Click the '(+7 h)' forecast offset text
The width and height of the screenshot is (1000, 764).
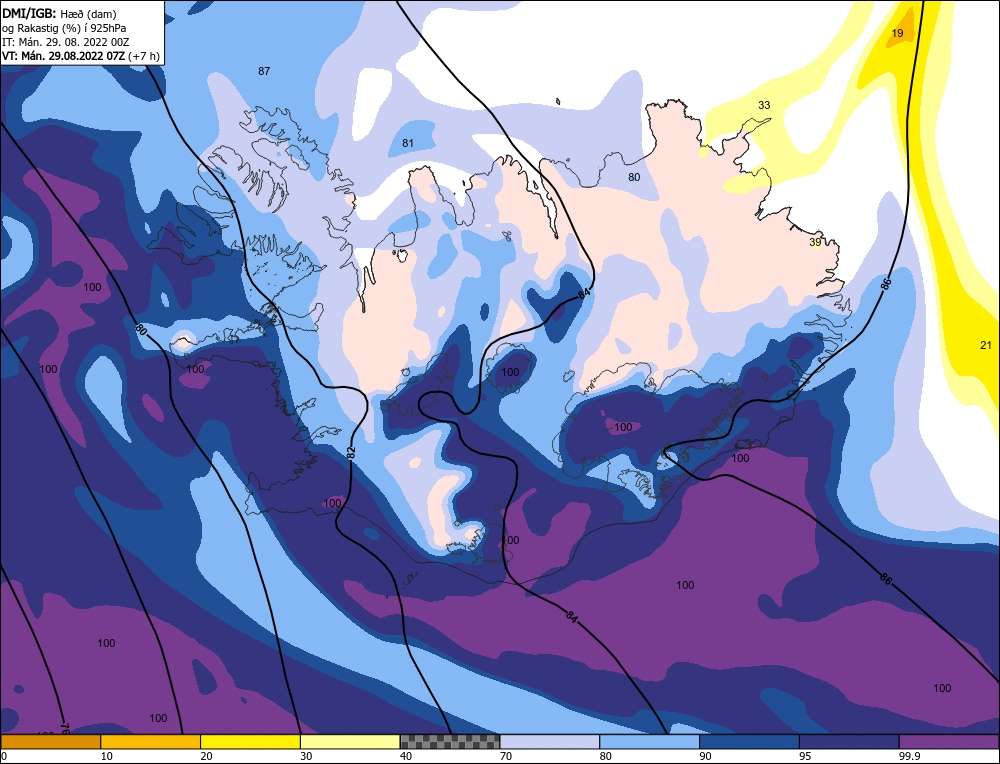click(x=144, y=56)
